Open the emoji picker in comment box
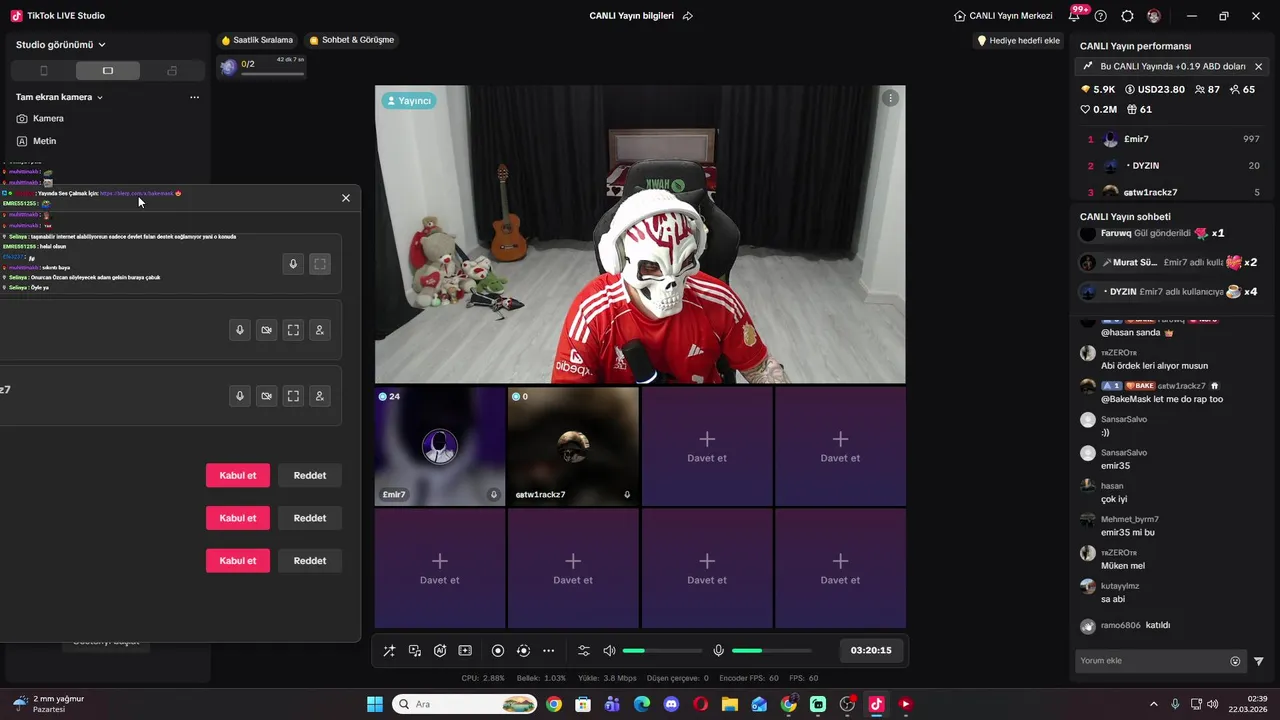The width and height of the screenshot is (1280, 720). (1235, 661)
